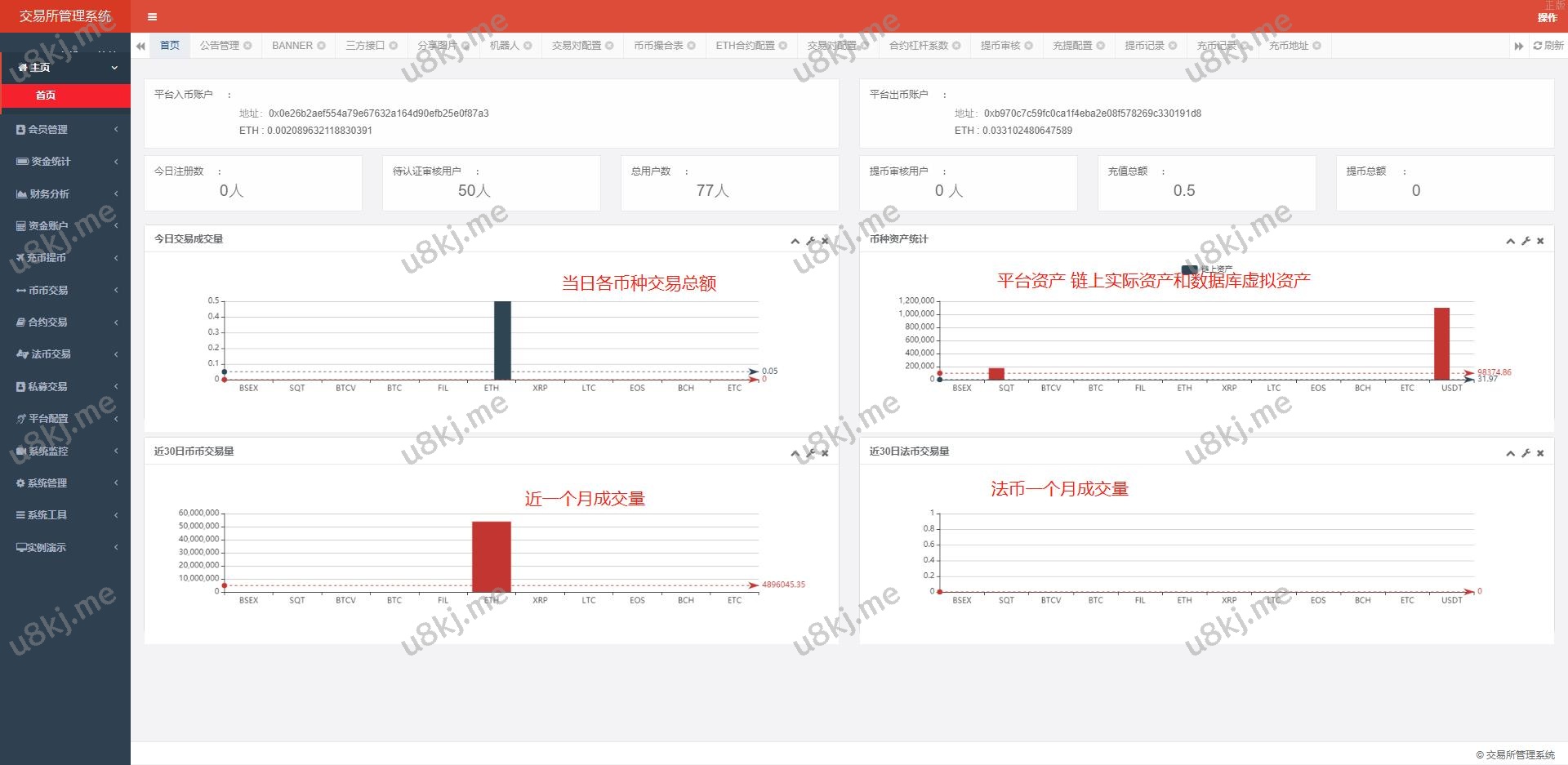Close the 公告管理 tab with its x icon
1568x765 pixels.
pyautogui.click(x=247, y=46)
